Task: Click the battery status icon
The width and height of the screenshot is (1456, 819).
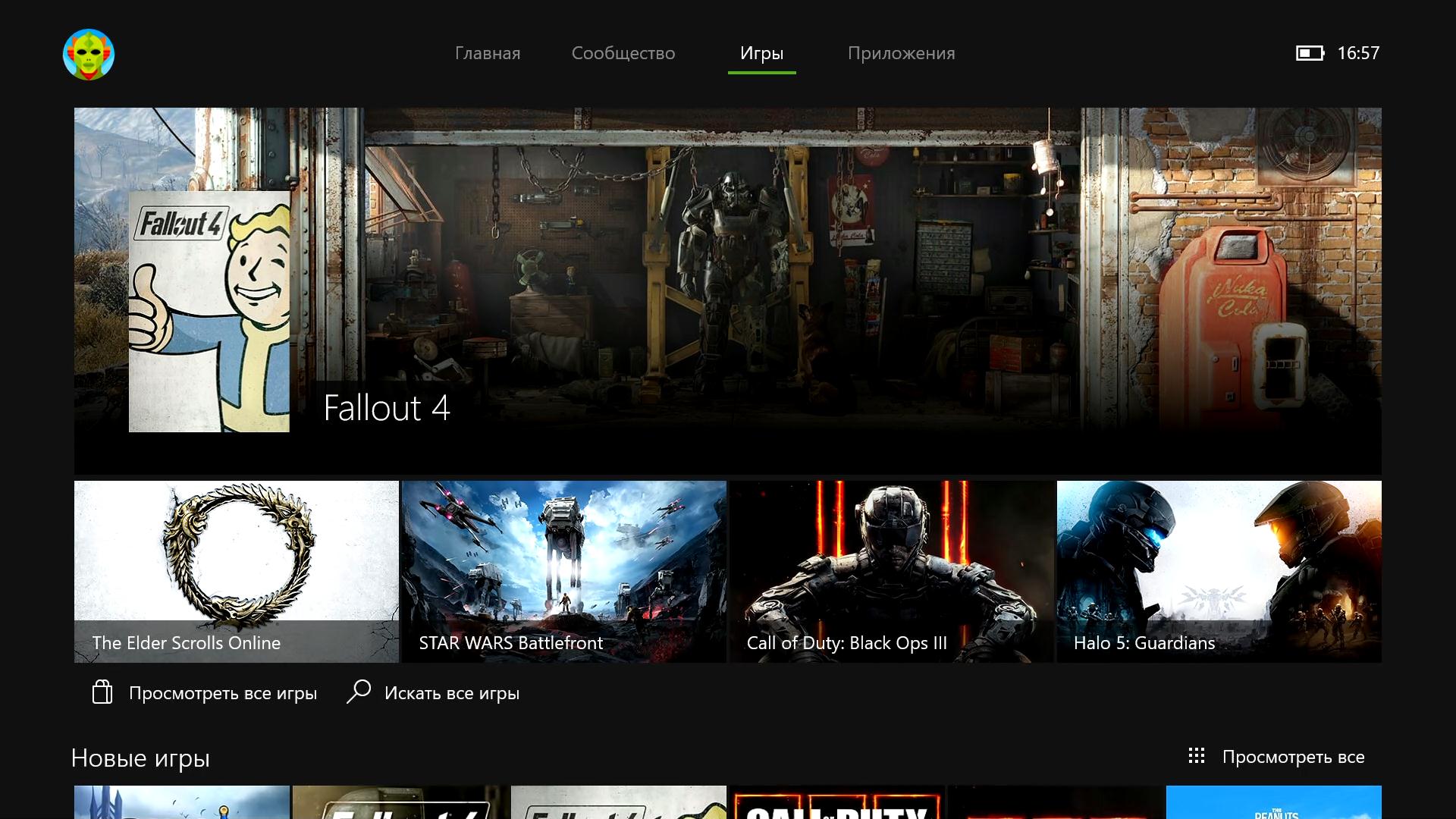Action: pyautogui.click(x=1310, y=53)
